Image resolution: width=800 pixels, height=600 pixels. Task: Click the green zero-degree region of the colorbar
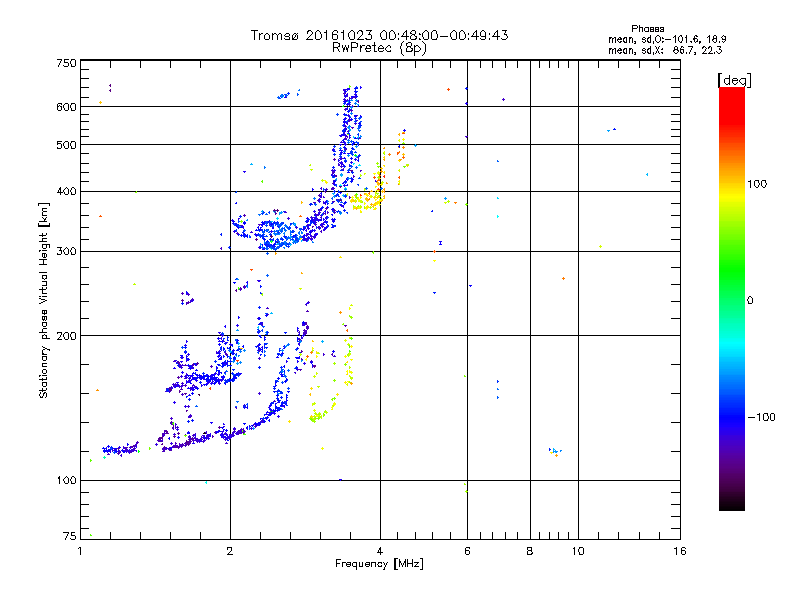click(x=732, y=299)
